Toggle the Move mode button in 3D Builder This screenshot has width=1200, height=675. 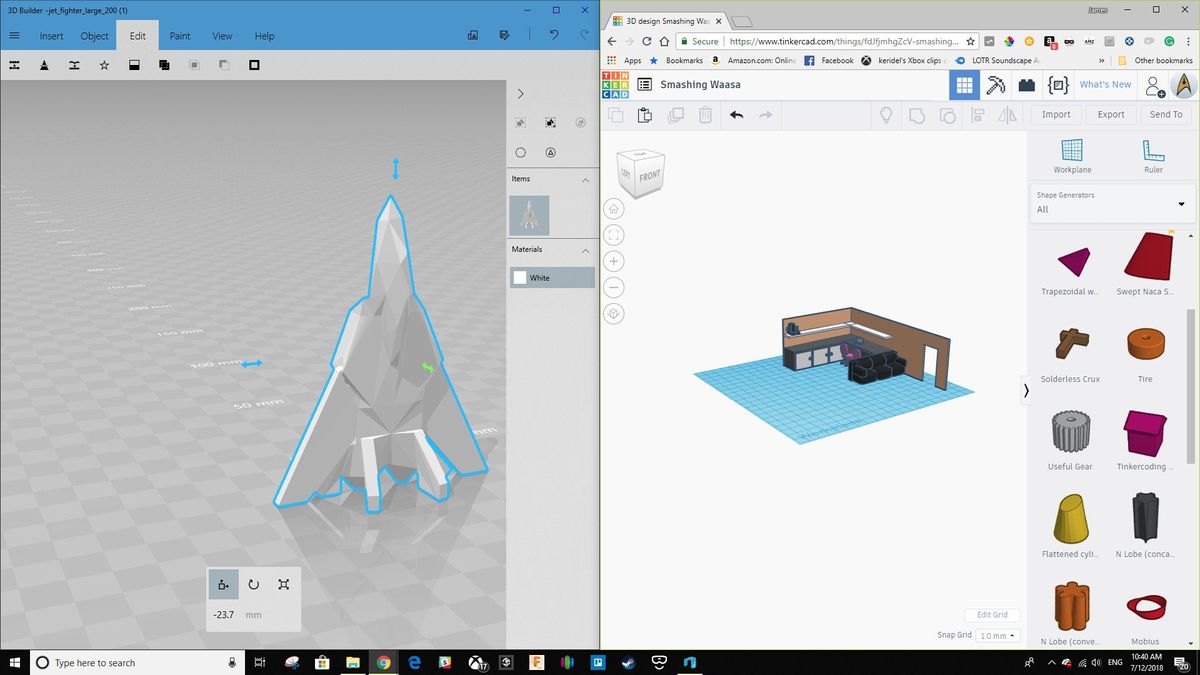point(223,585)
